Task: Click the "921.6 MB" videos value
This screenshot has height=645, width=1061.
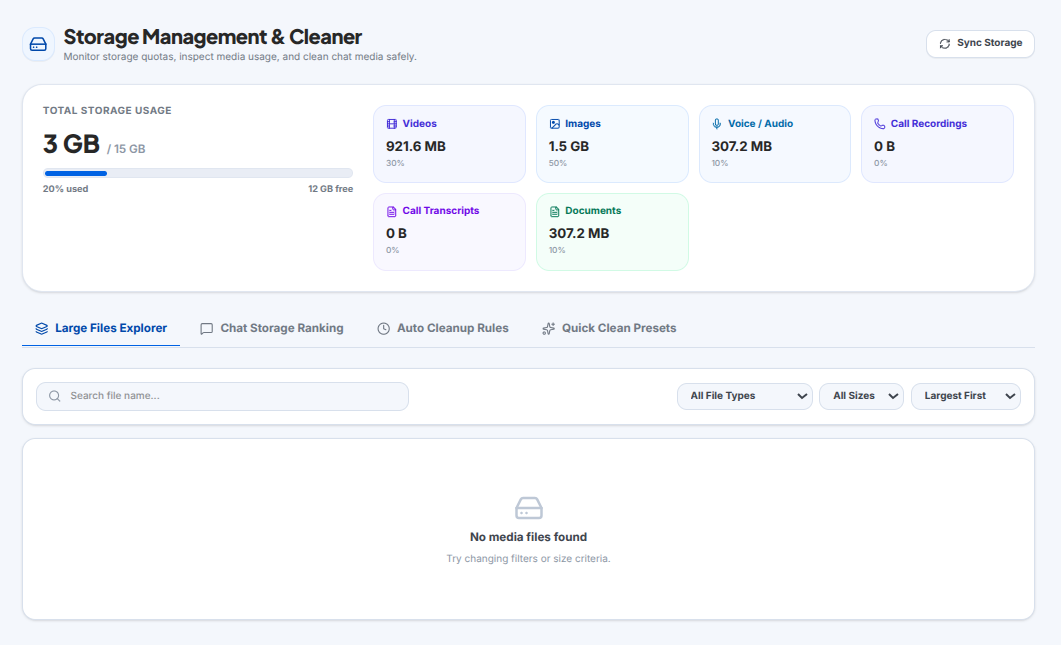Action: click(415, 146)
